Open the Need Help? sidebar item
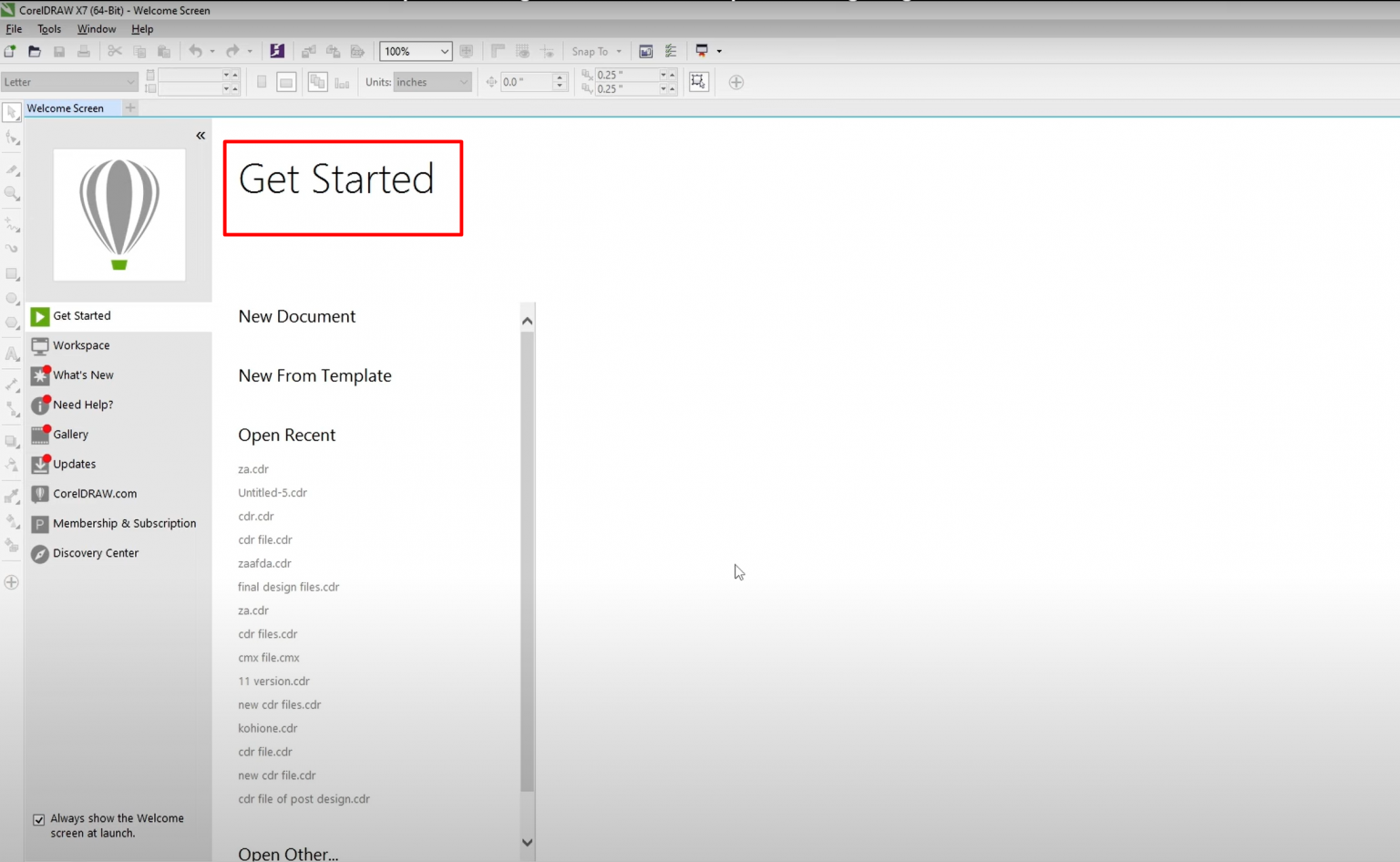Image resolution: width=1400 pixels, height=862 pixels. pyautogui.click(x=118, y=405)
